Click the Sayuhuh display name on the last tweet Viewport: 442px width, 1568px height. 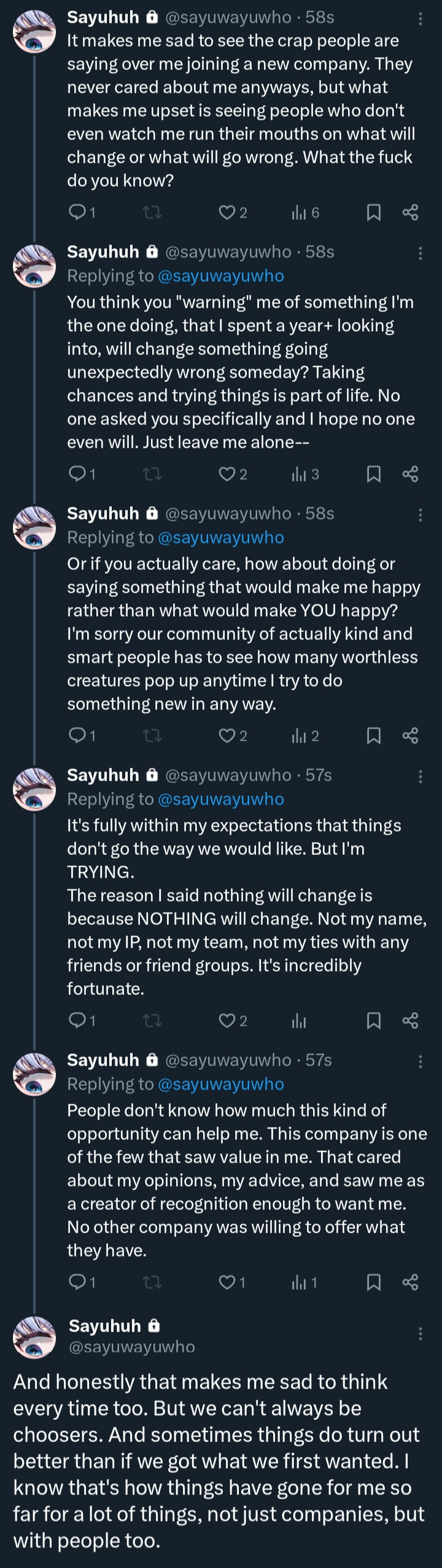coord(105,1326)
